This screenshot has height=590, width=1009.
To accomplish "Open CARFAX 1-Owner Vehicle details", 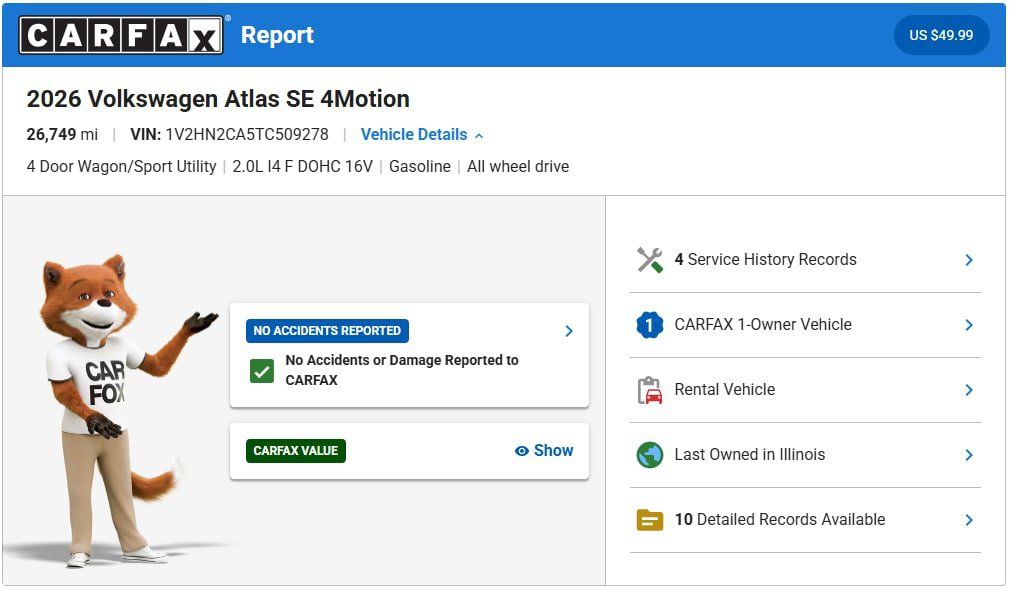I will [x=804, y=325].
